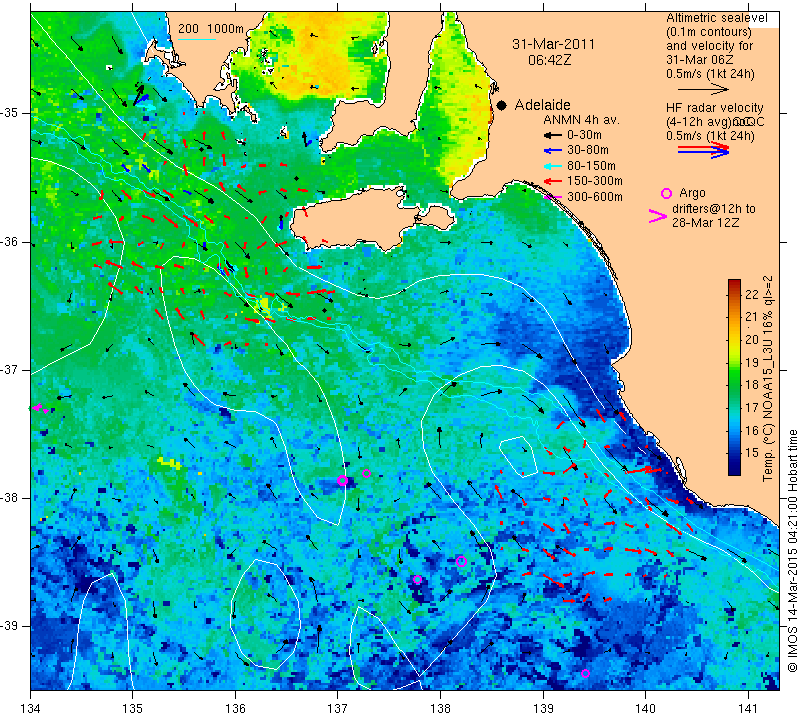
Task: Click the red 150-300m legend arrow
Action: (x=552, y=181)
